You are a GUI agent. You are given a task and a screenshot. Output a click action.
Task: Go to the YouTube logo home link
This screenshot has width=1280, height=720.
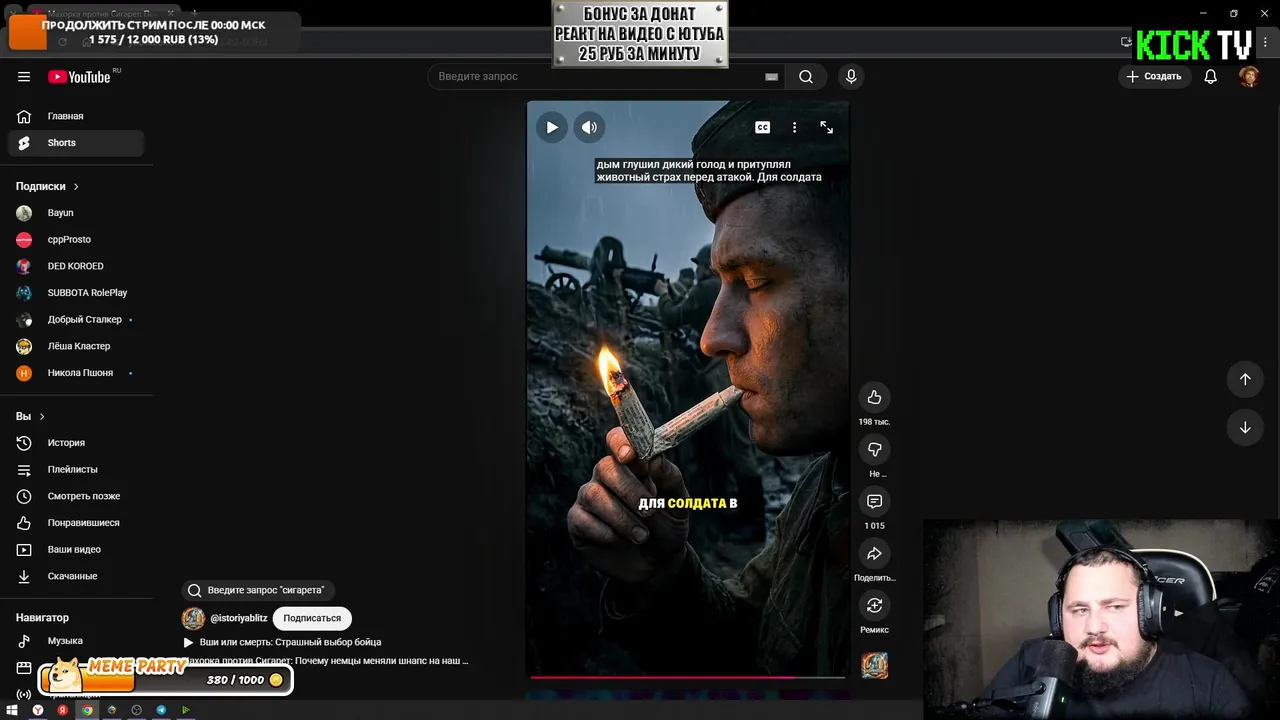click(x=79, y=77)
